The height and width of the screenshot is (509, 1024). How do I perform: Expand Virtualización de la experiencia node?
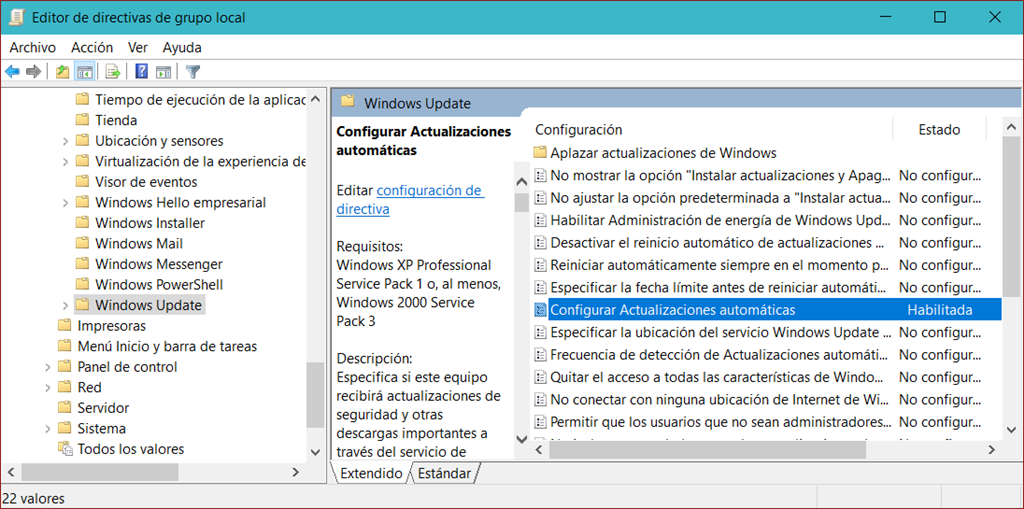(x=65, y=161)
